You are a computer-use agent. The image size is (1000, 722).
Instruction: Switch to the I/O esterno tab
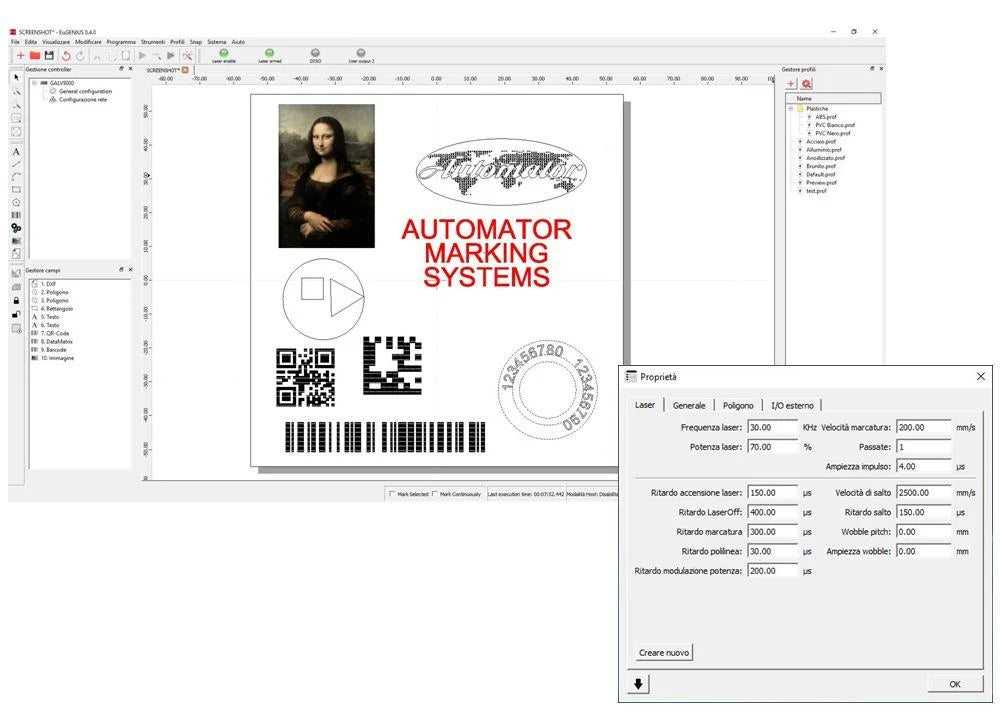click(x=792, y=405)
